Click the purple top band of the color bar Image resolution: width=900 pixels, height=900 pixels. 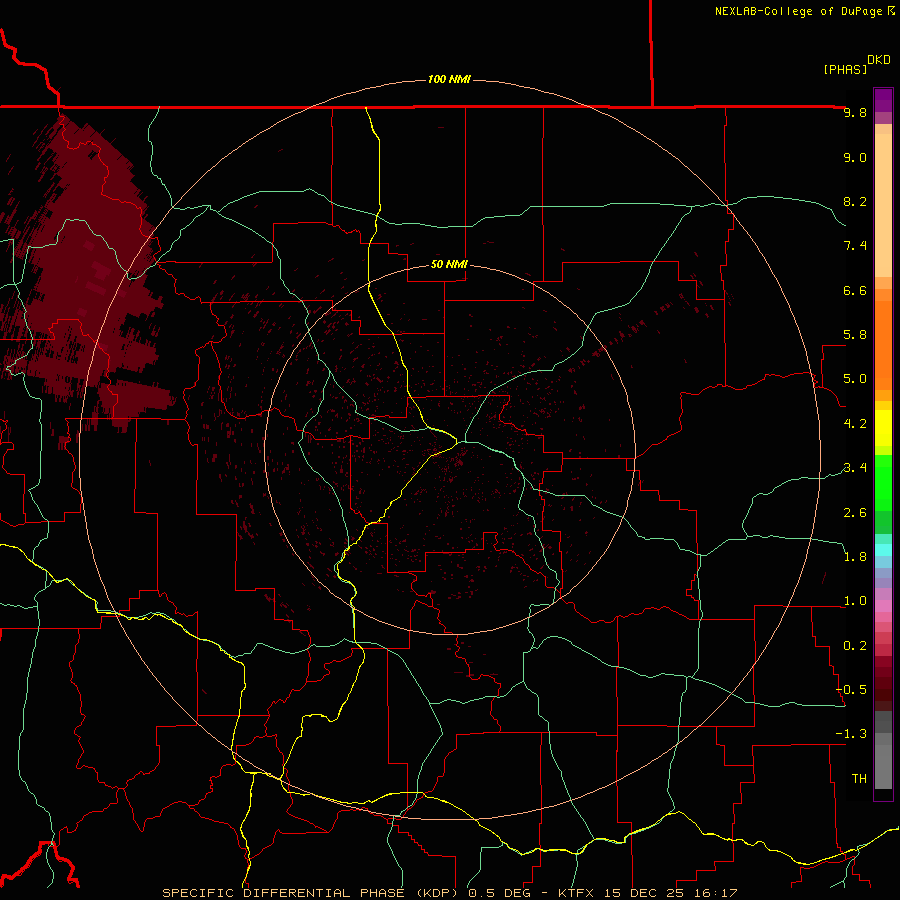[x=883, y=100]
